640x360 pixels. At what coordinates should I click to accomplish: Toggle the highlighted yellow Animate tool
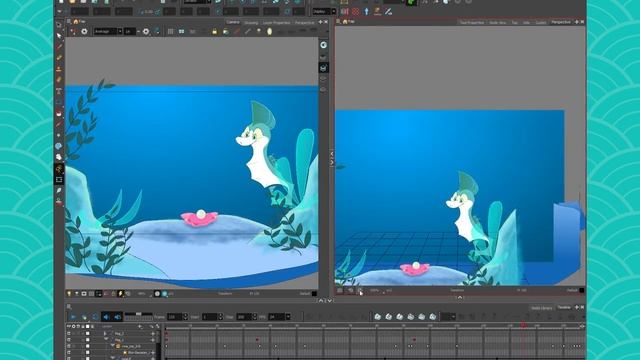pos(59,169)
